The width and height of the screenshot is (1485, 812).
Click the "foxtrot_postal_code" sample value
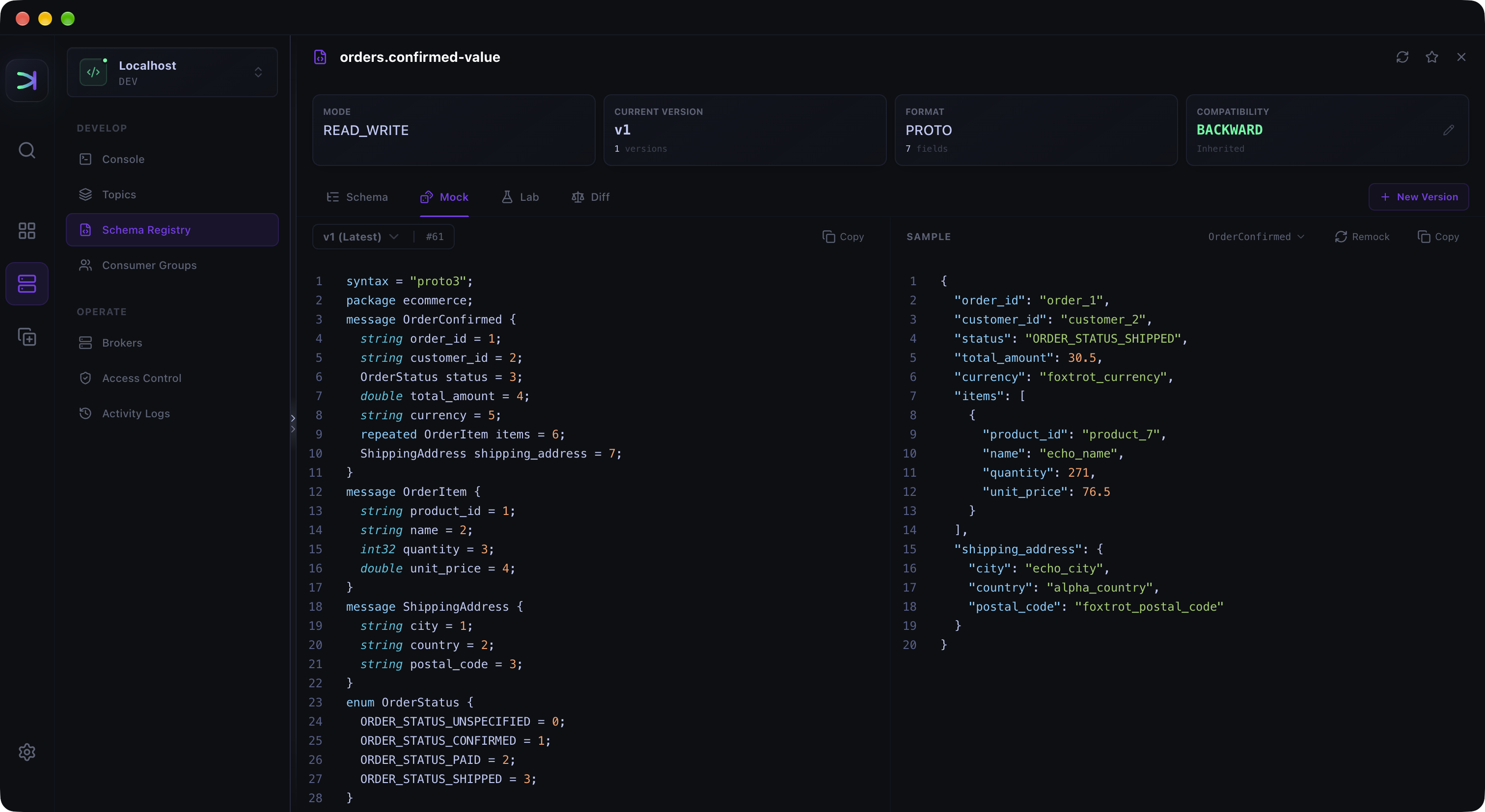[x=1149, y=607]
